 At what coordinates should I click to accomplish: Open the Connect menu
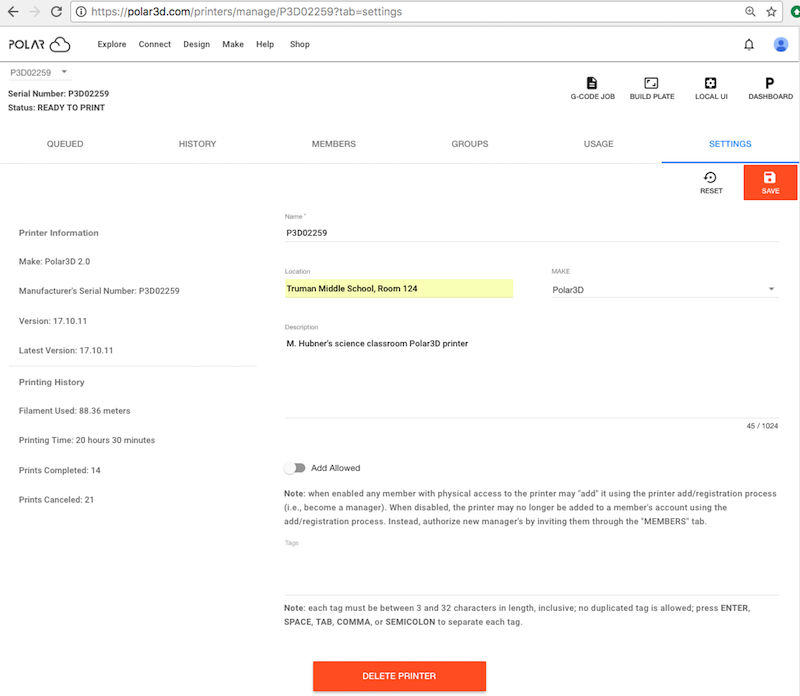pos(155,44)
